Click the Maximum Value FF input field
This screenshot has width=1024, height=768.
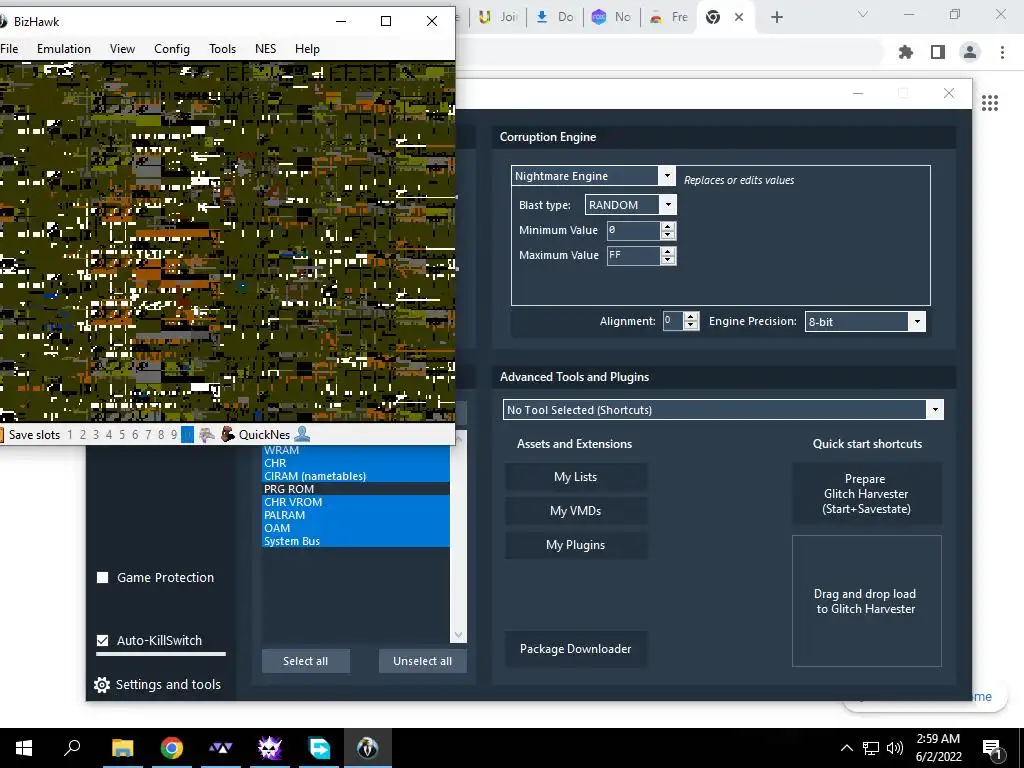[x=633, y=255]
